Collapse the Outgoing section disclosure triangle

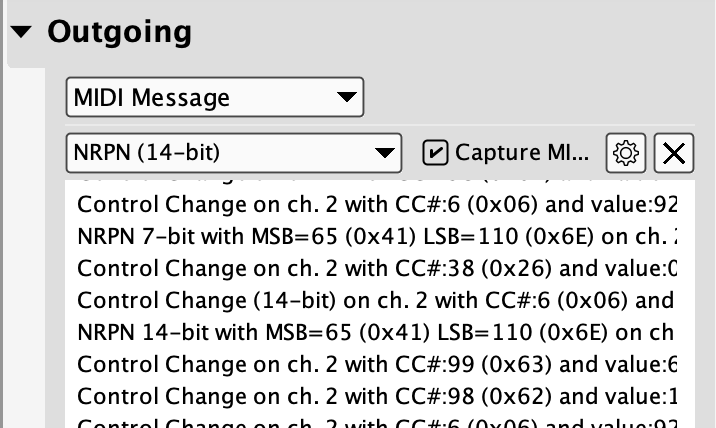(x=22, y=32)
